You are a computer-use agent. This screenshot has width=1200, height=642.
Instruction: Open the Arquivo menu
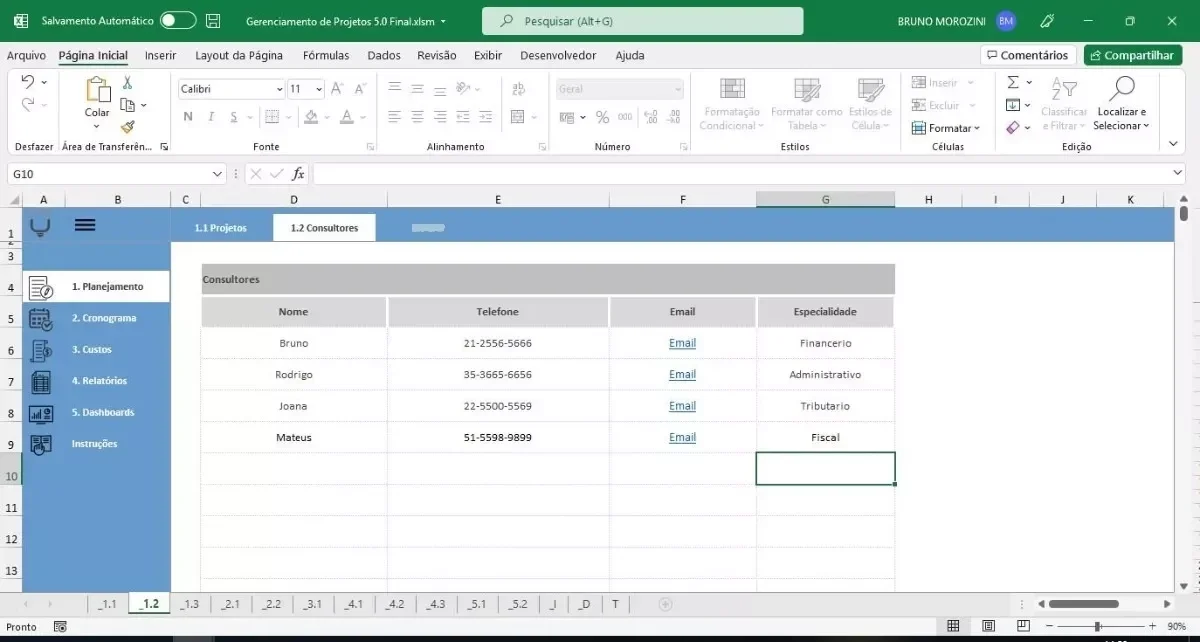click(26, 56)
